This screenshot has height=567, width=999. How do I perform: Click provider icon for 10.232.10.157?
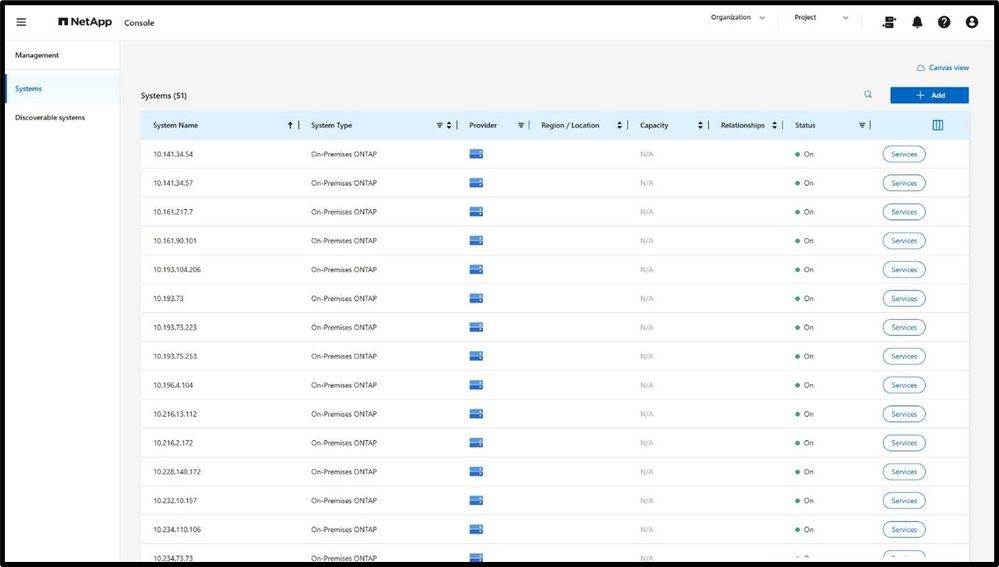point(476,501)
